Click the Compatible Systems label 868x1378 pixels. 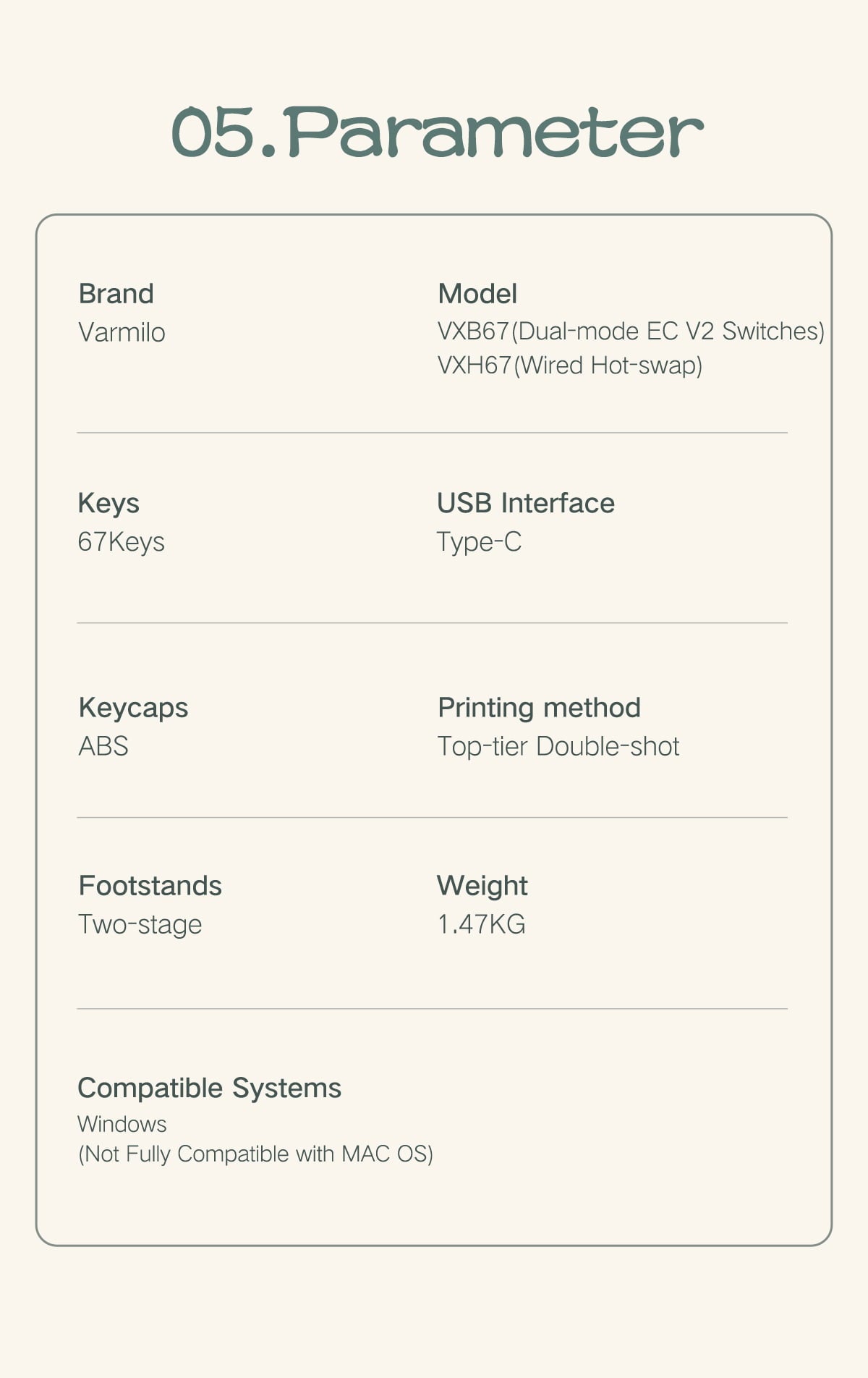pos(209,1088)
